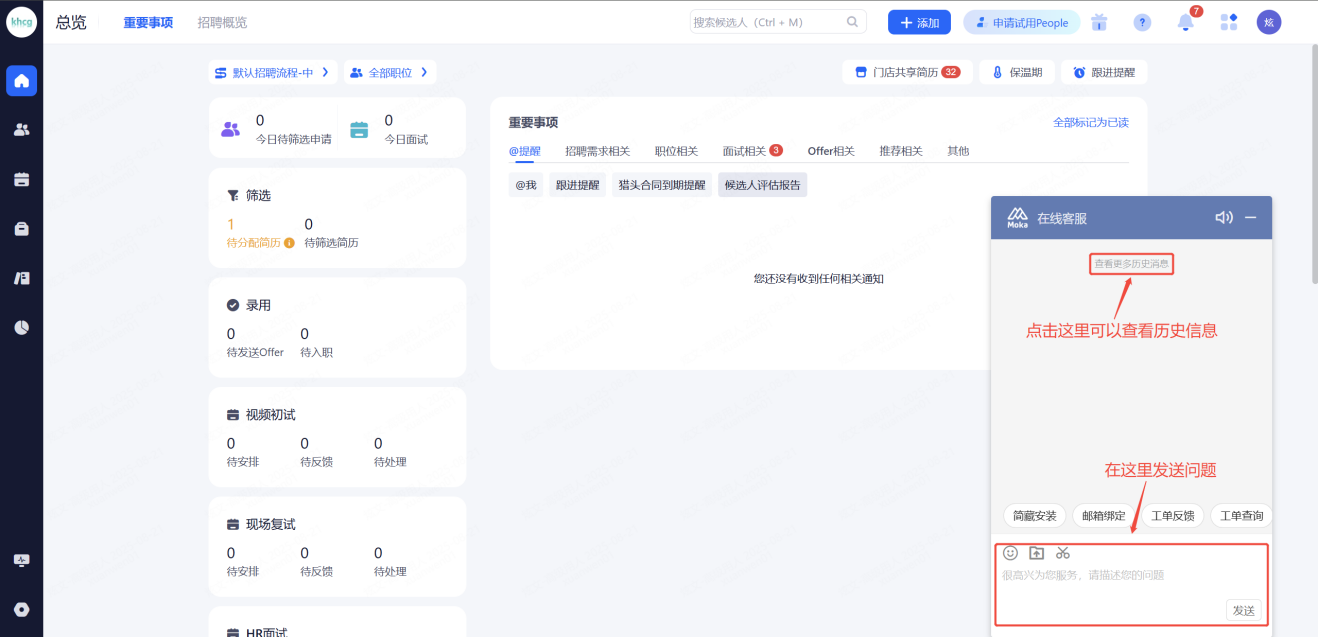The width and height of the screenshot is (1318, 637).
Task: Switch to the 招聘概览 tab
Action: (x=222, y=23)
